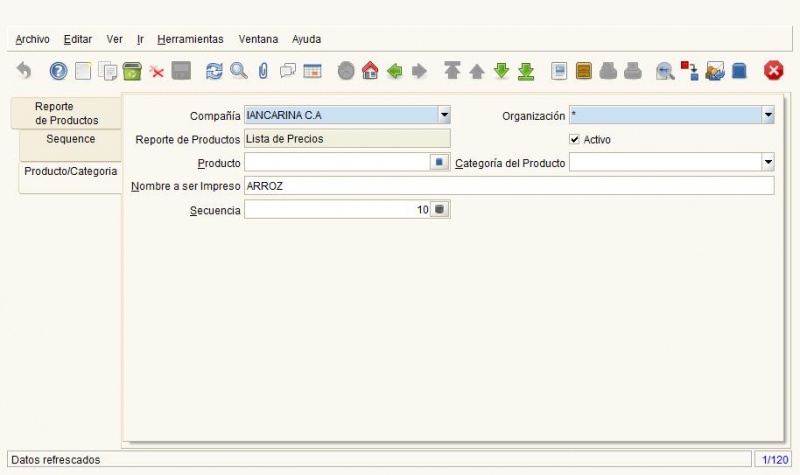
Task: Click the Producto input field
Action: pos(337,162)
